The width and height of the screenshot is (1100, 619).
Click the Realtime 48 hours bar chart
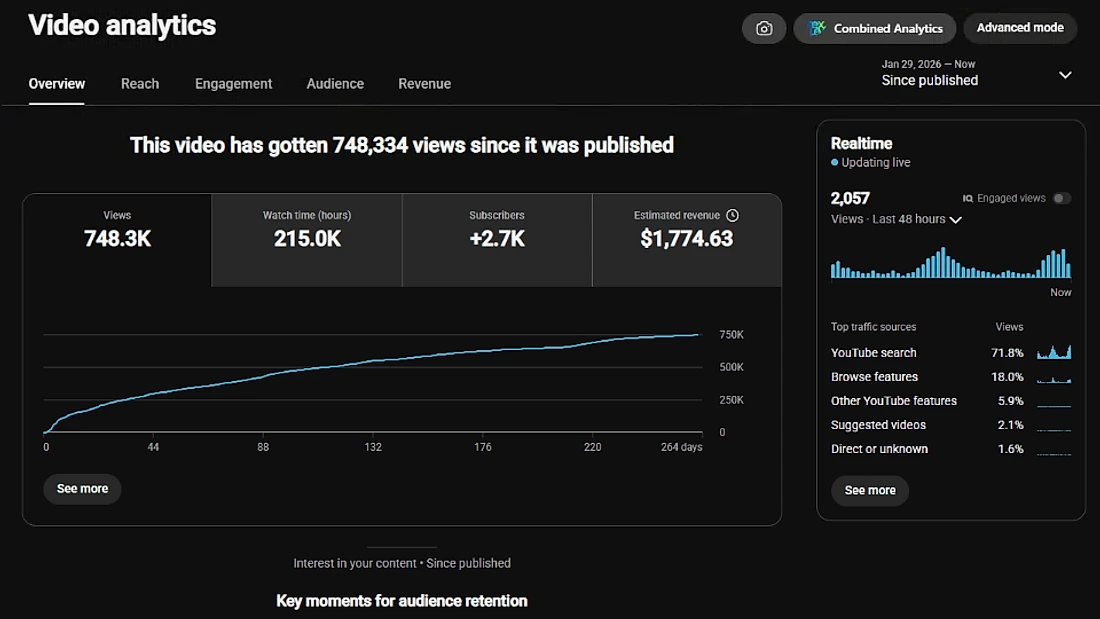click(x=951, y=263)
